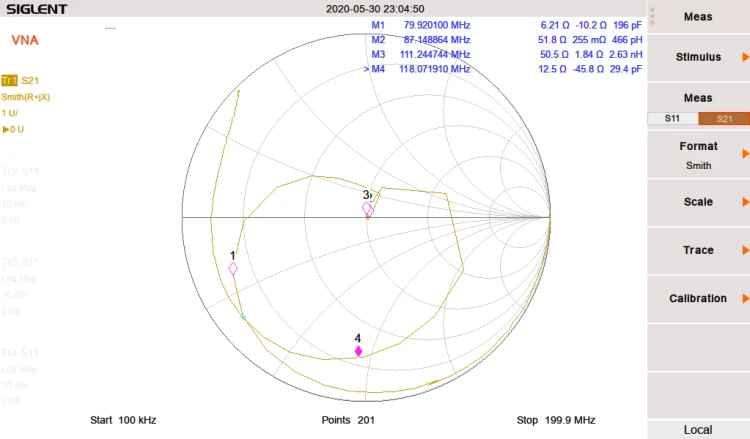
Task: Click the cyan cross marker on trace
Action: [x=243, y=317]
